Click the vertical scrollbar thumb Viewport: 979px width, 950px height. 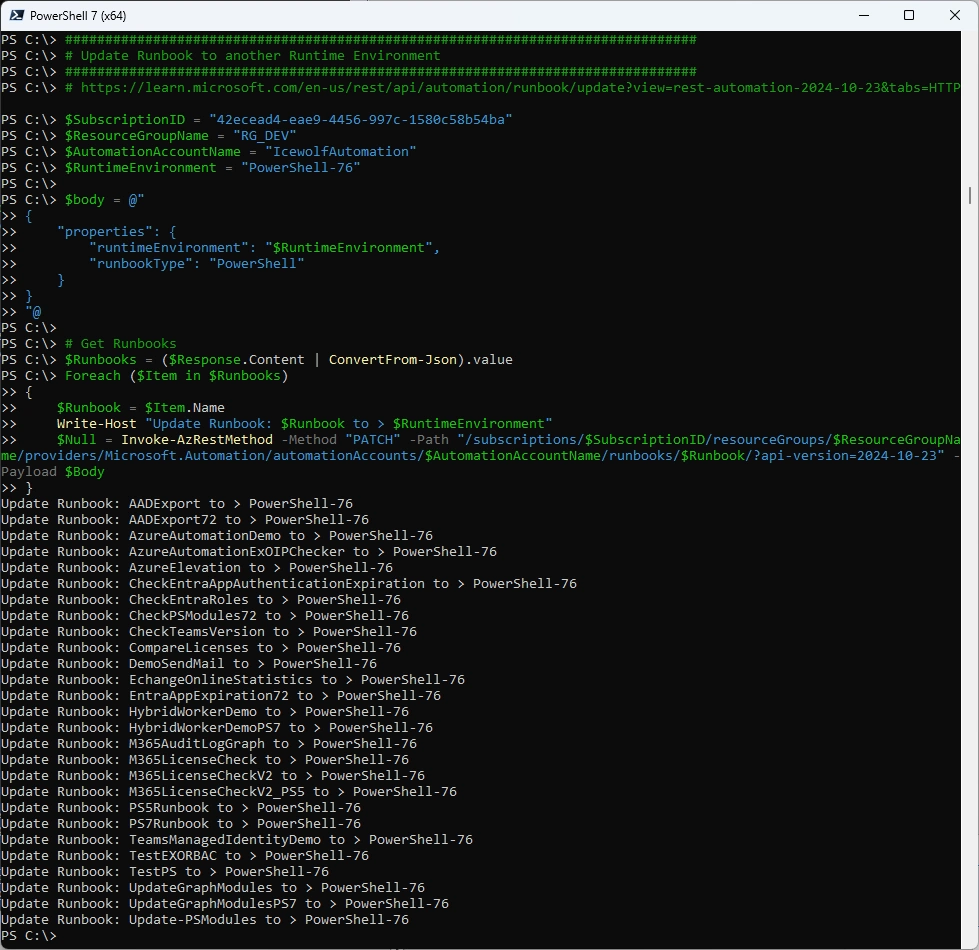coord(970,195)
